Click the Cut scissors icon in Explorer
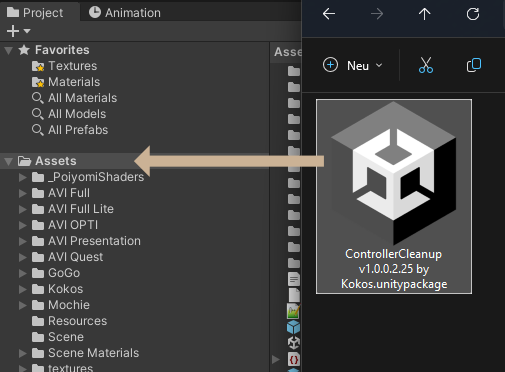The height and width of the screenshot is (372, 505). point(426,65)
